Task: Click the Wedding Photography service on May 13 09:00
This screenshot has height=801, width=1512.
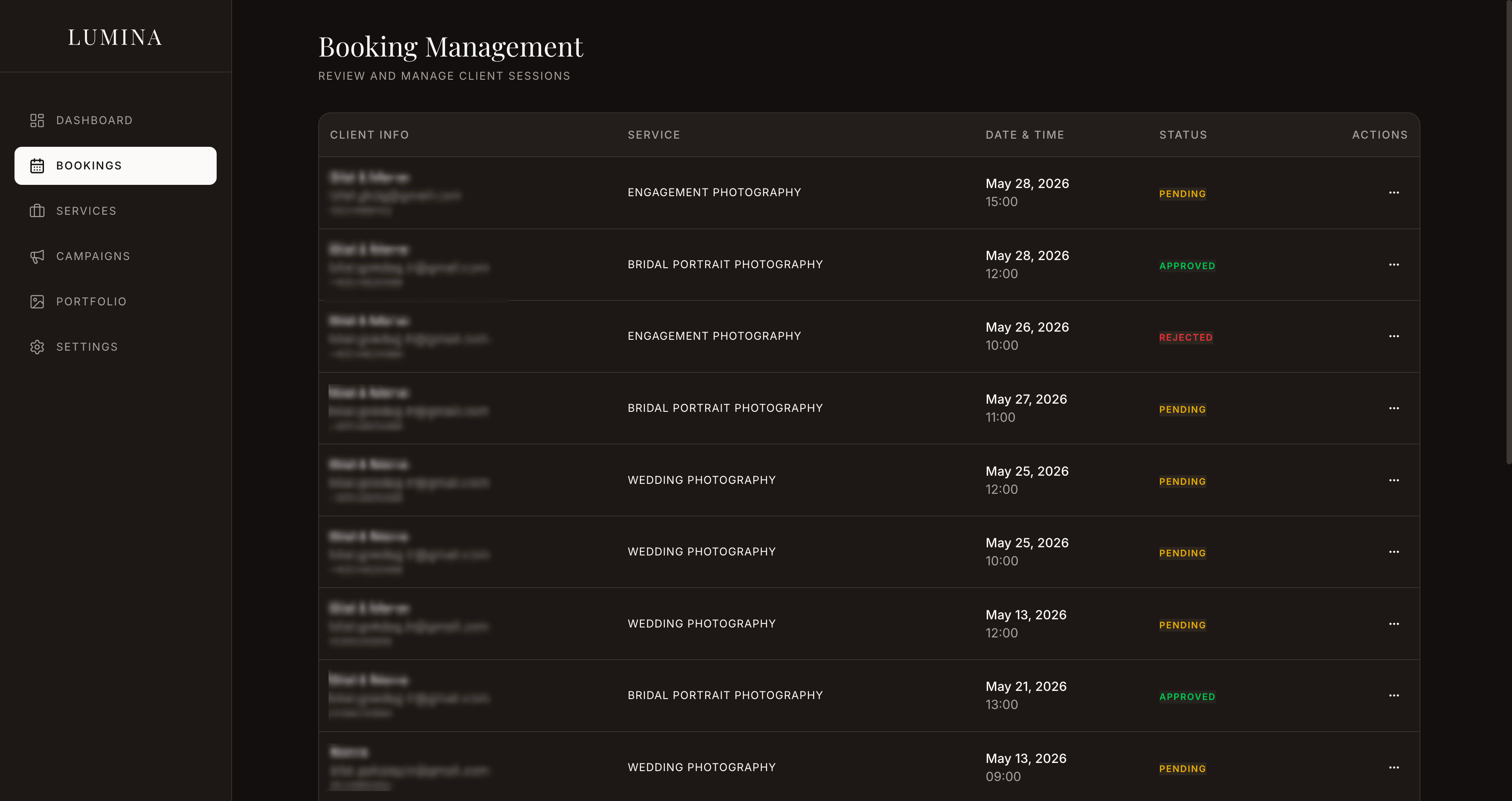Action: tap(702, 767)
